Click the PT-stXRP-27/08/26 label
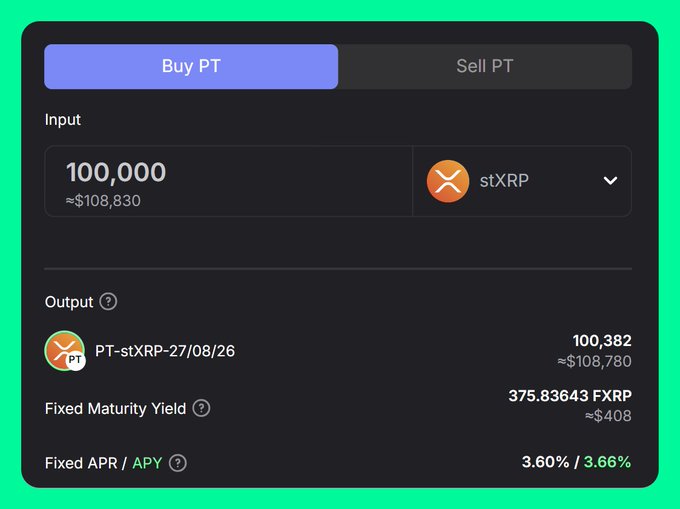Screen dimensions: 680x509 coord(165,351)
